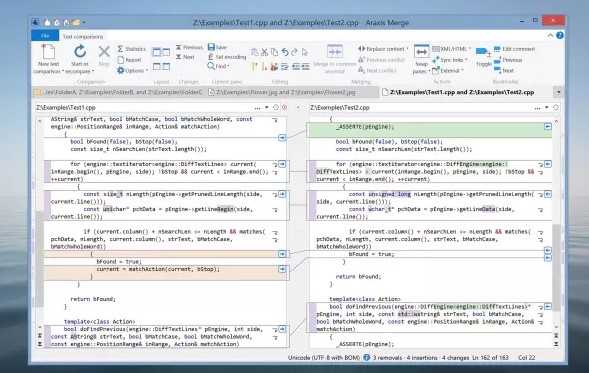Click the Undo arrow icon
The height and width of the screenshot is (373, 589).
[285, 52]
